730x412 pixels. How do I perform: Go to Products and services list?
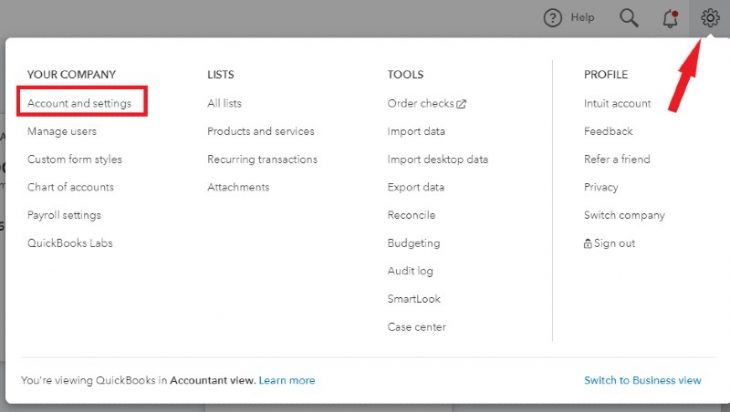261,131
